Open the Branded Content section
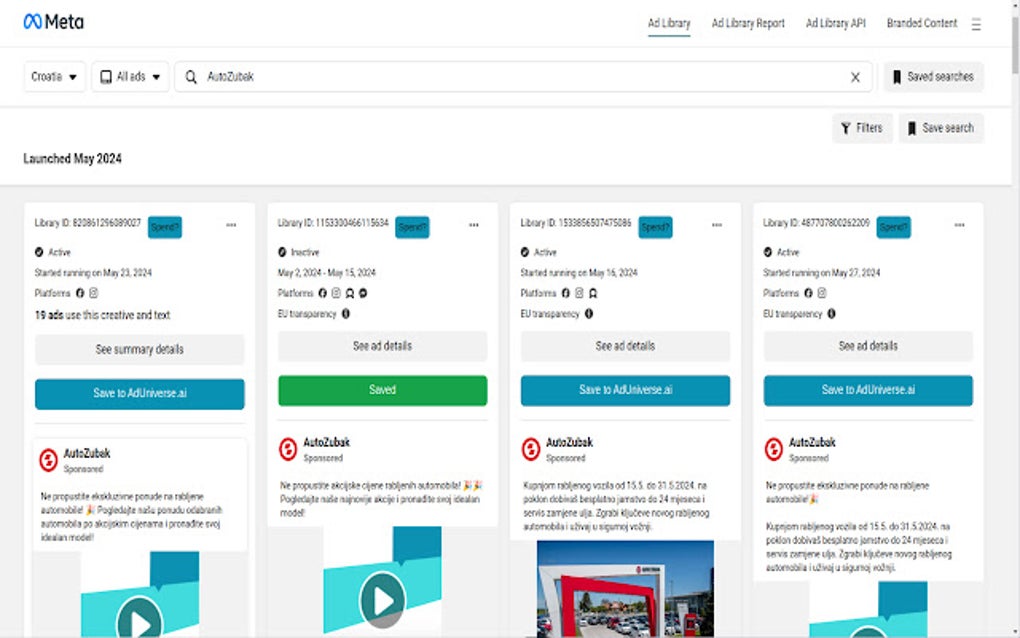 click(921, 23)
